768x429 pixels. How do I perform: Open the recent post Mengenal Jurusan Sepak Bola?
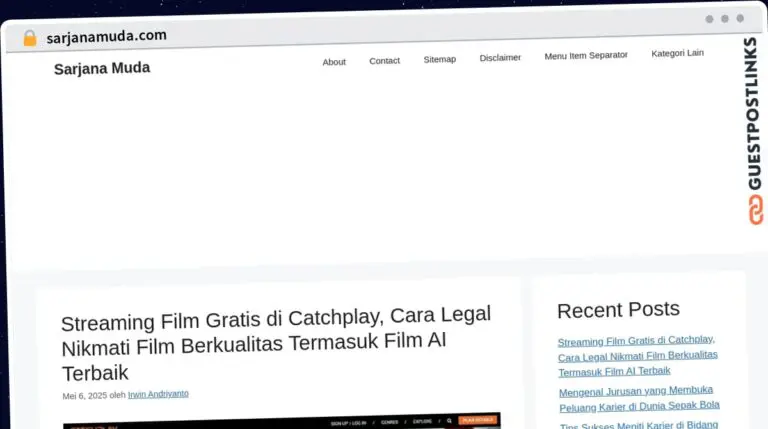tap(638, 397)
